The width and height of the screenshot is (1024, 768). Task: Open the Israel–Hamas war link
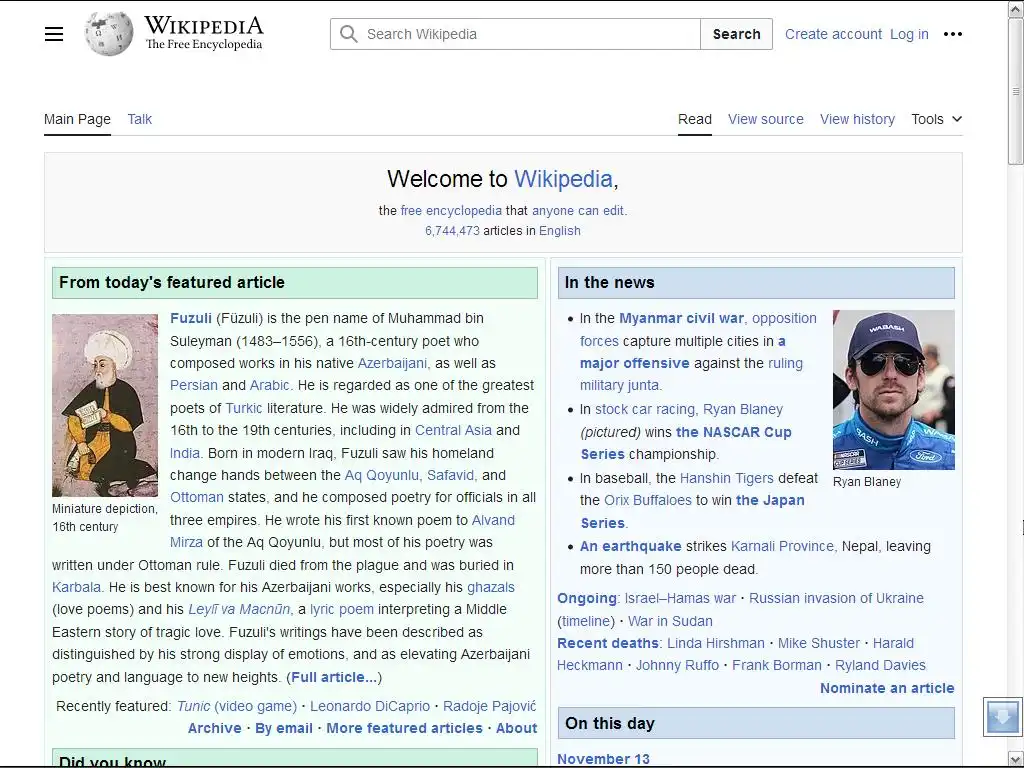680,598
